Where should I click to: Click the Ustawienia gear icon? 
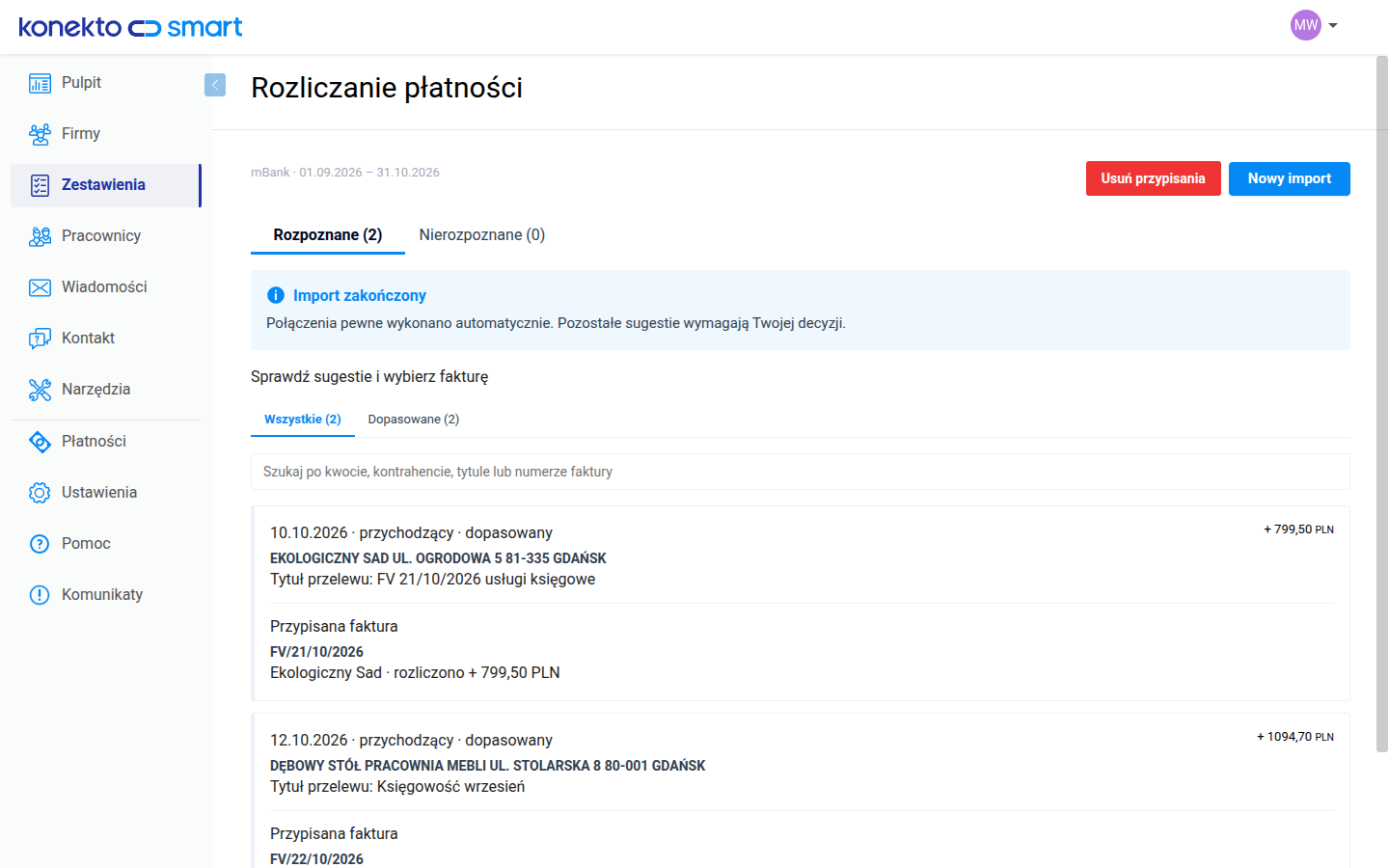tap(40, 493)
